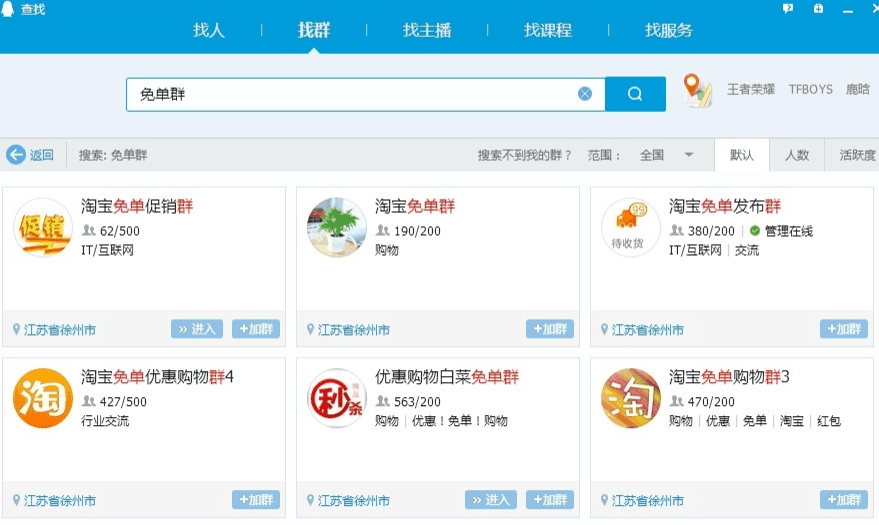Search hot keyword TFBOYS
The width and height of the screenshot is (879, 525).
pyautogui.click(x=811, y=89)
